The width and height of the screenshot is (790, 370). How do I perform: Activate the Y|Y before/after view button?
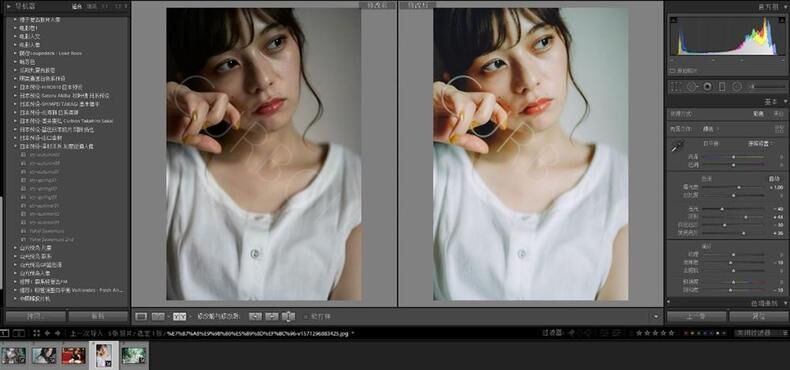pos(179,317)
